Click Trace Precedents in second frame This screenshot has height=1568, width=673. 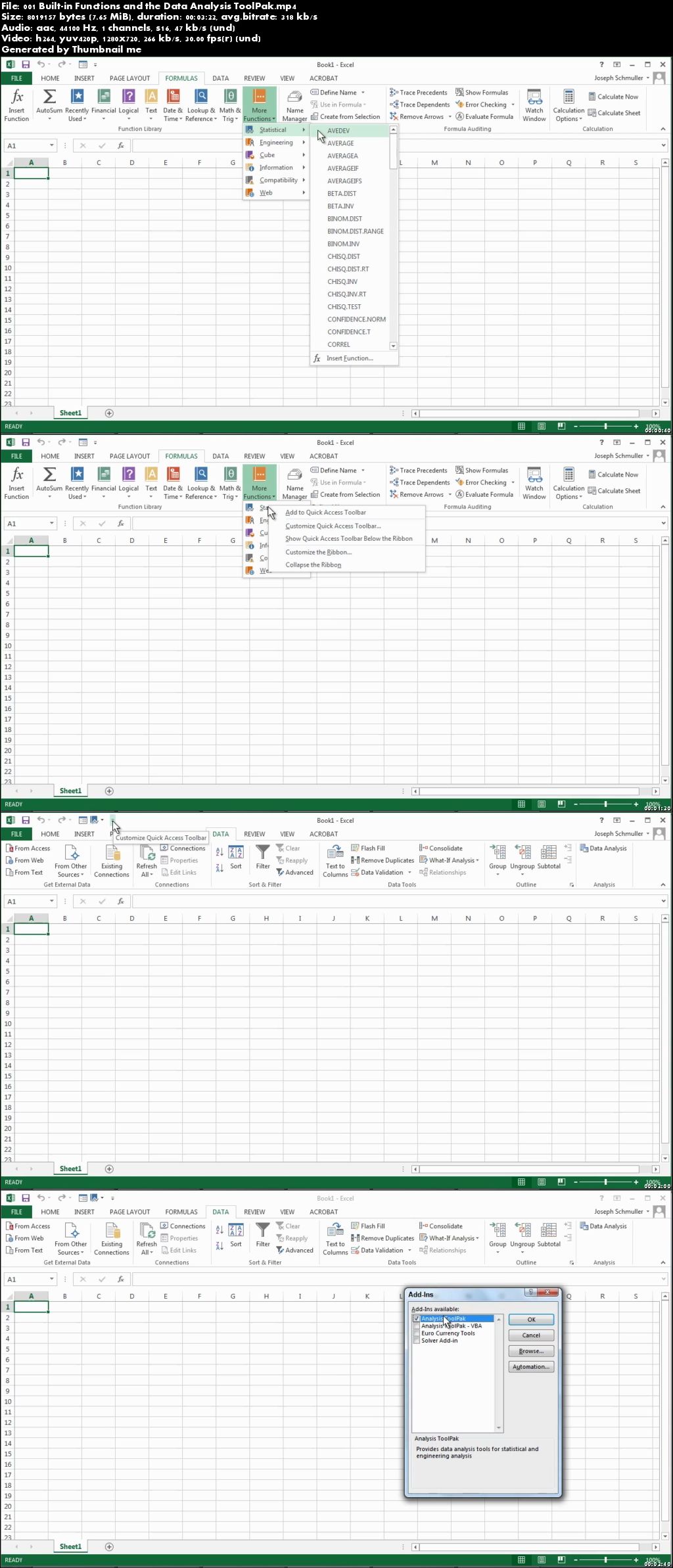coord(418,471)
